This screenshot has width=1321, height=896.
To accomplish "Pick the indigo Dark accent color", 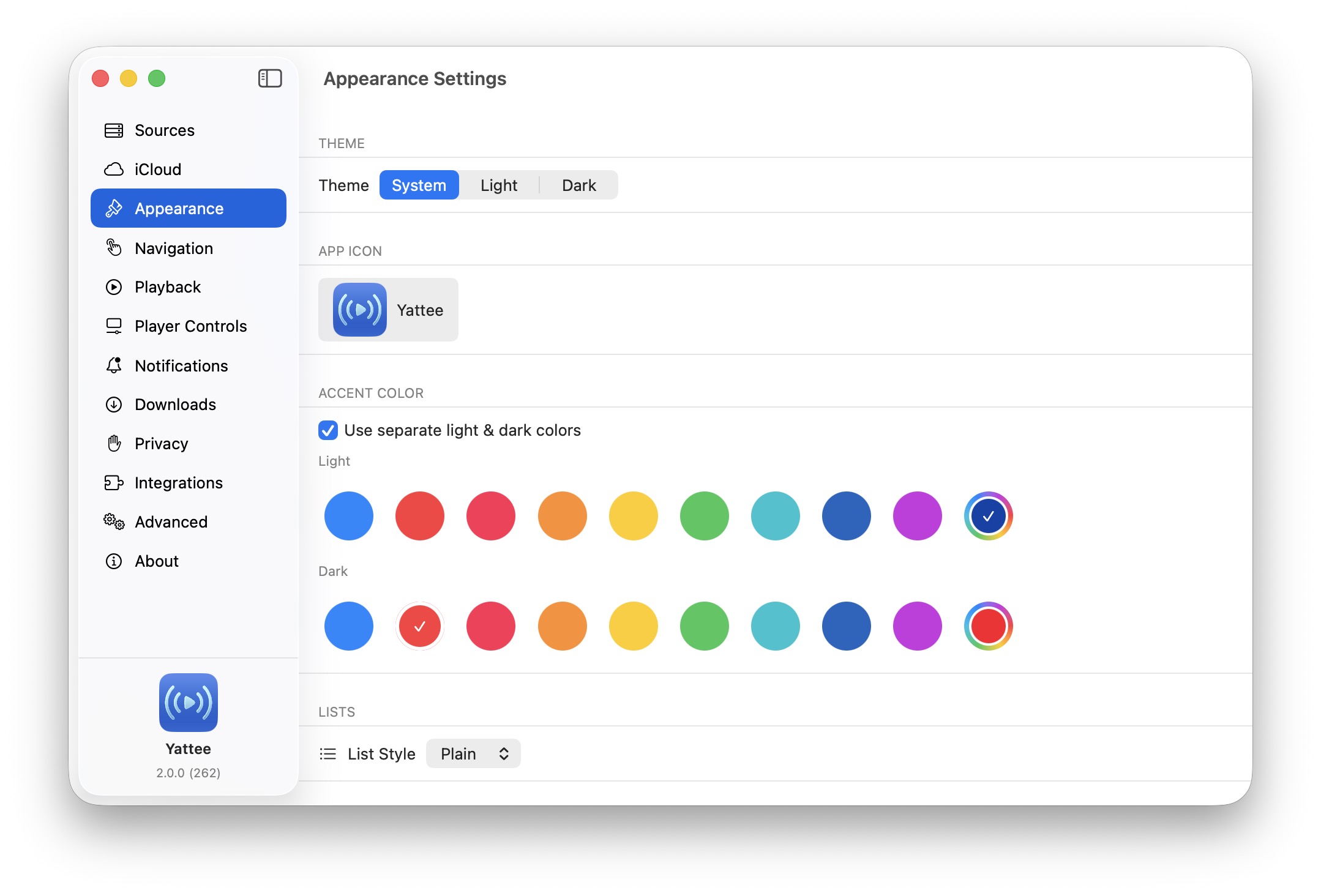I will pos(847,626).
